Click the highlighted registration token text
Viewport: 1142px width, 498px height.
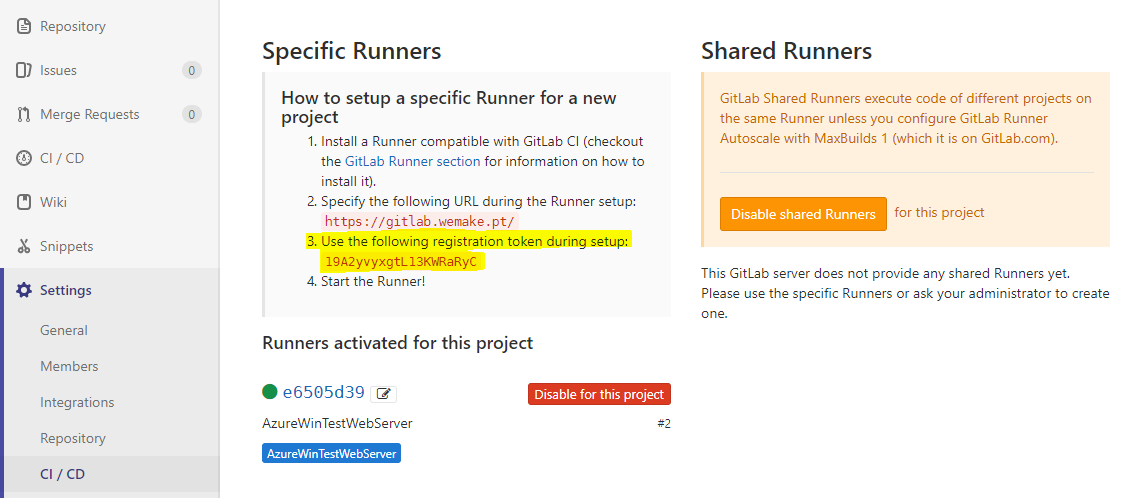(400, 262)
